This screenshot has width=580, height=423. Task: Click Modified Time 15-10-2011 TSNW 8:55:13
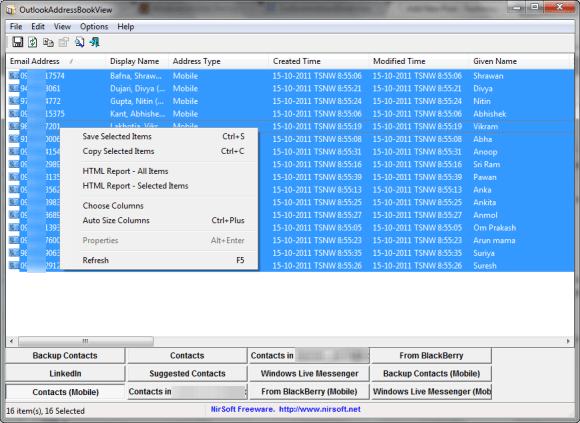[x=417, y=190]
